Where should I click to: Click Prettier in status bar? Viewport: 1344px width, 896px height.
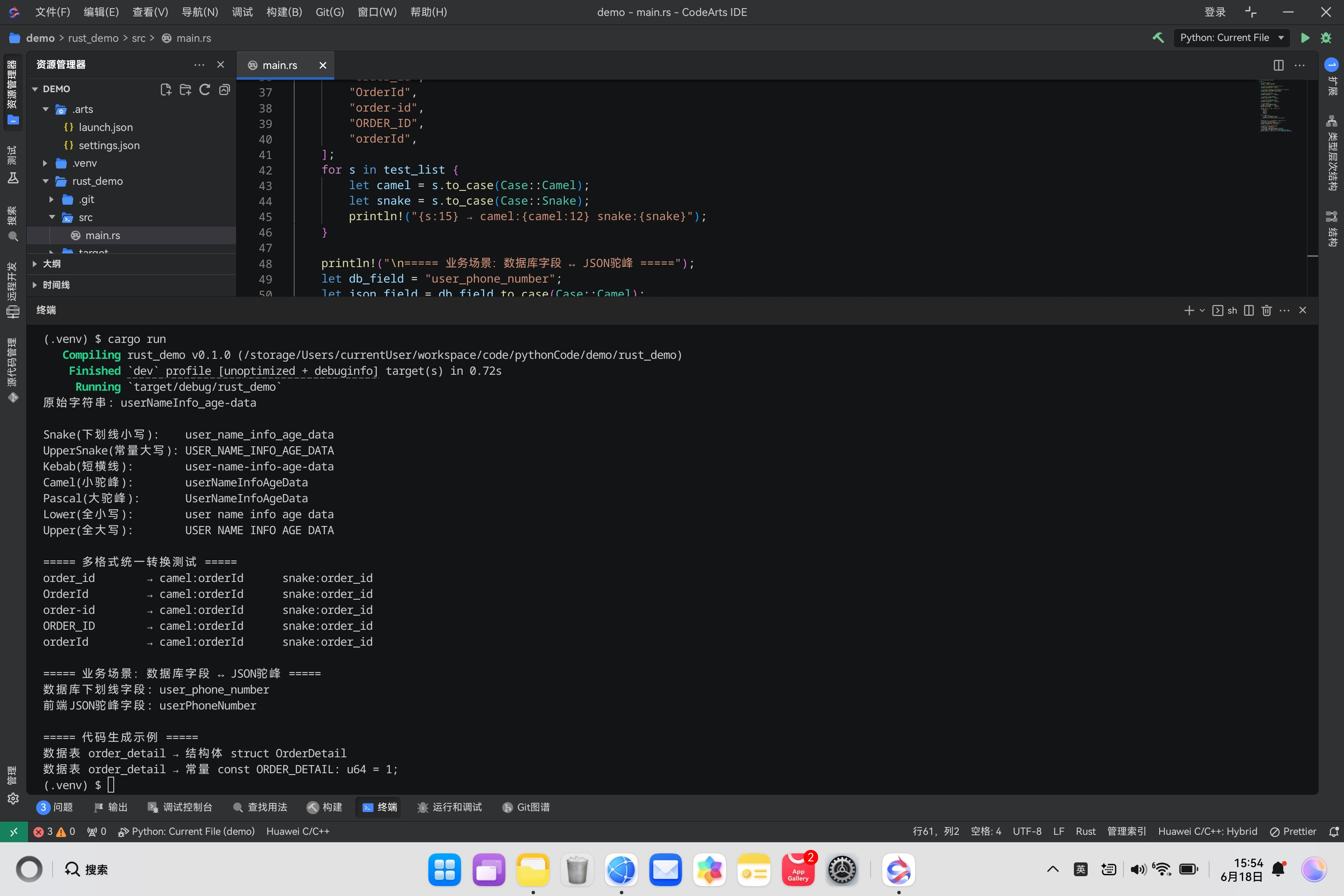(1293, 831)
